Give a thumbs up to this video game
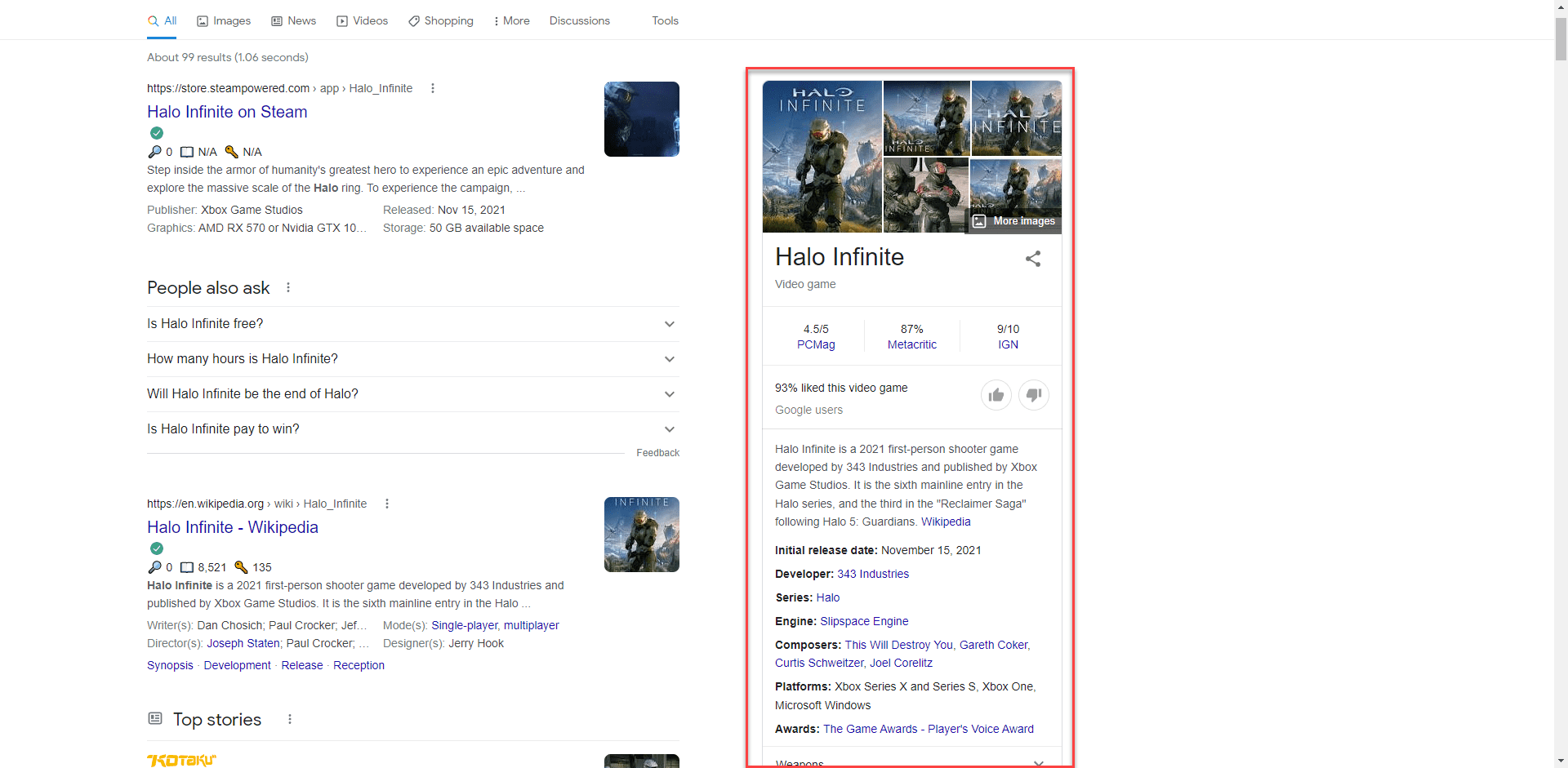The width and height of the screenshot is (1568, 768). click(996, 395)
